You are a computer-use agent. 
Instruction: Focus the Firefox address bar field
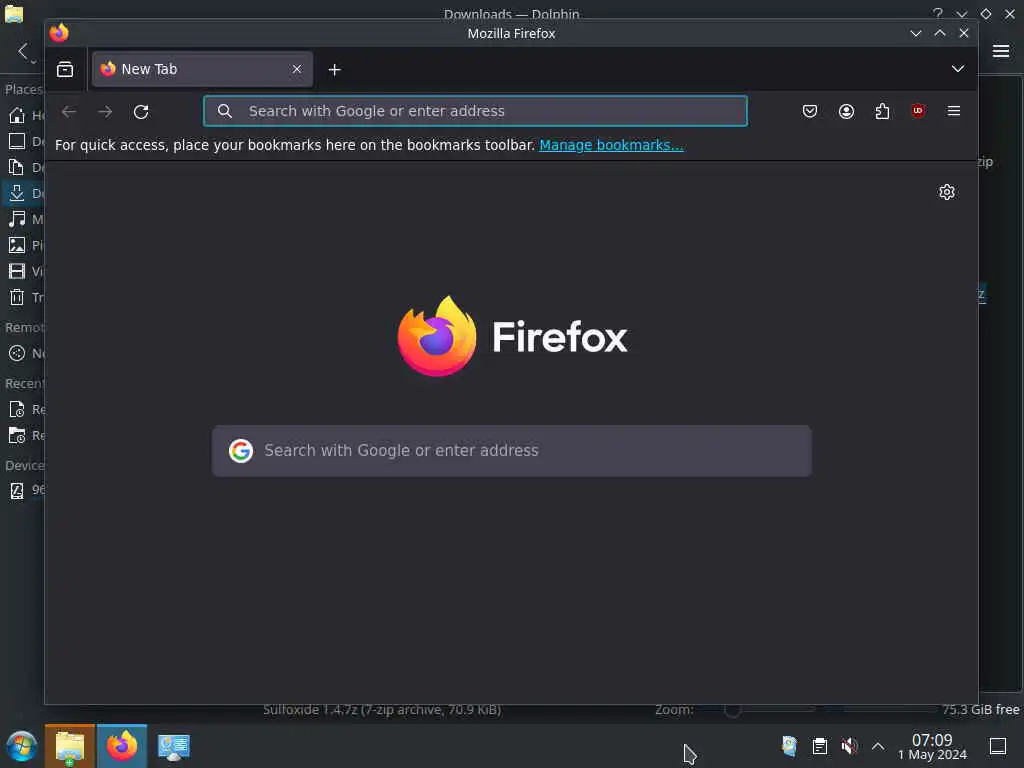click(475, 111)
